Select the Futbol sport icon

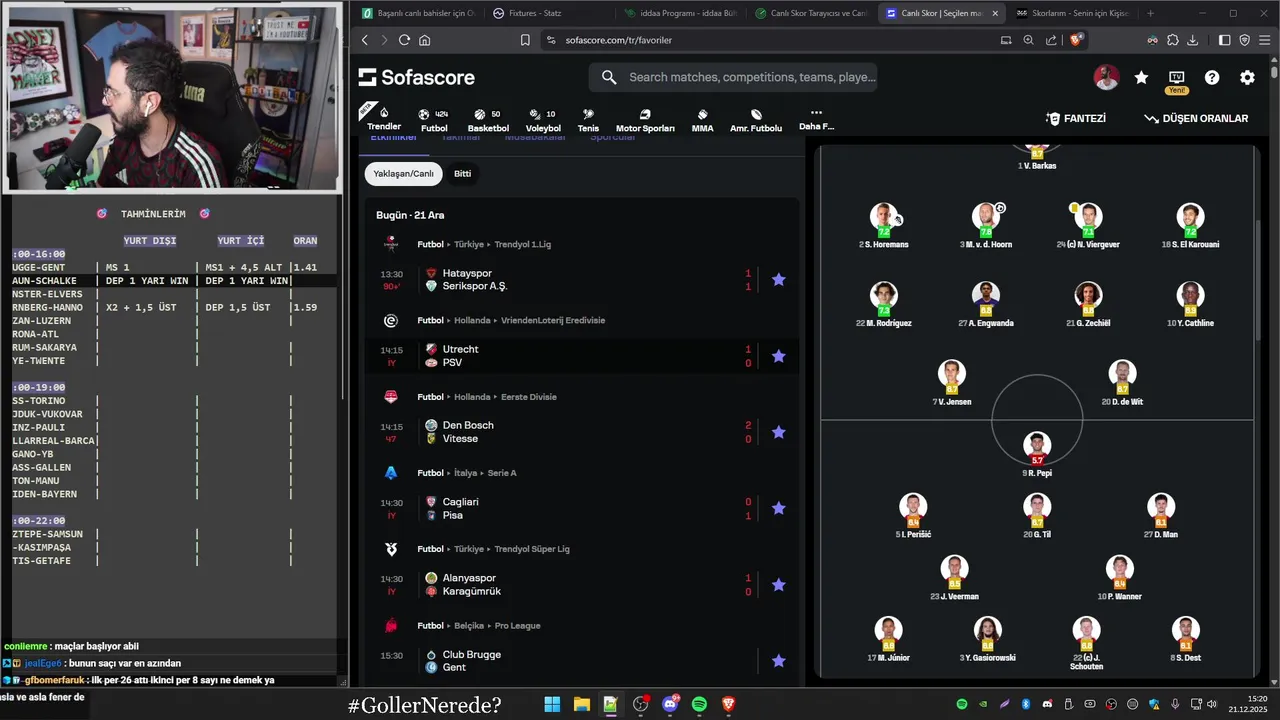click(434, 121)
